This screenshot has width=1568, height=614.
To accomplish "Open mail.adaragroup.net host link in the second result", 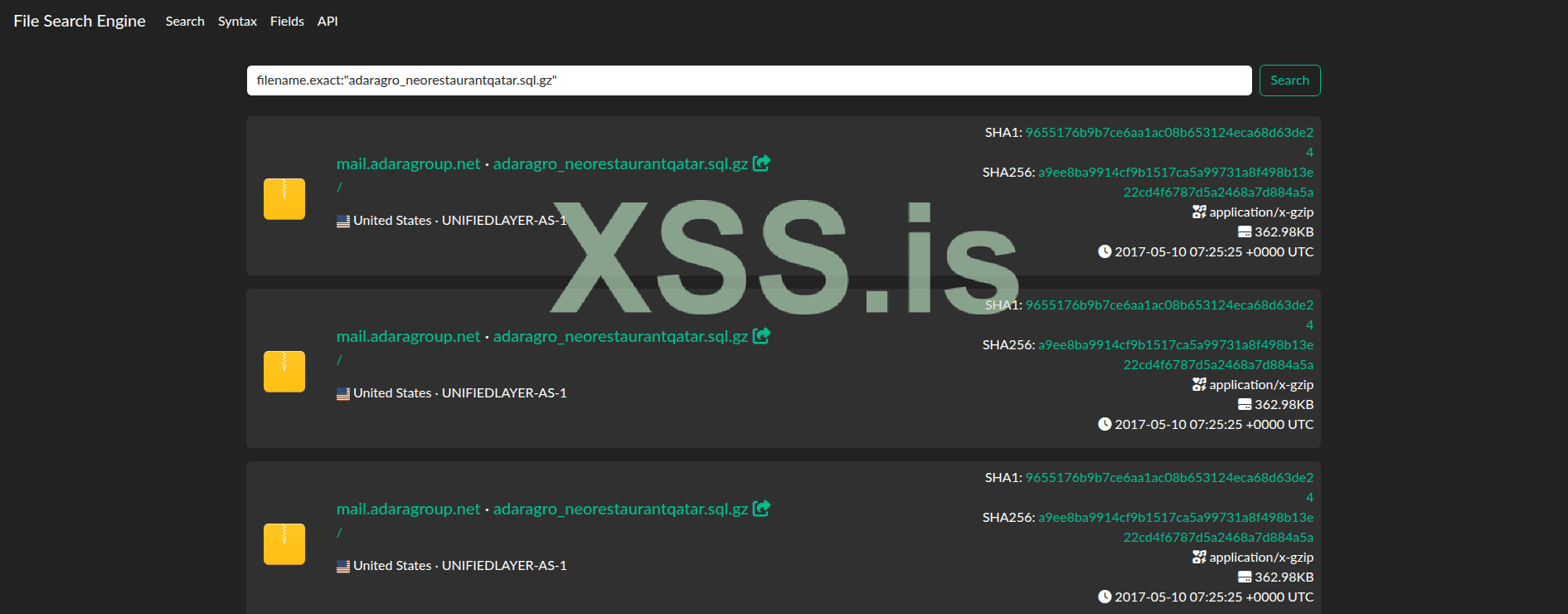I will tap(408, 337).
